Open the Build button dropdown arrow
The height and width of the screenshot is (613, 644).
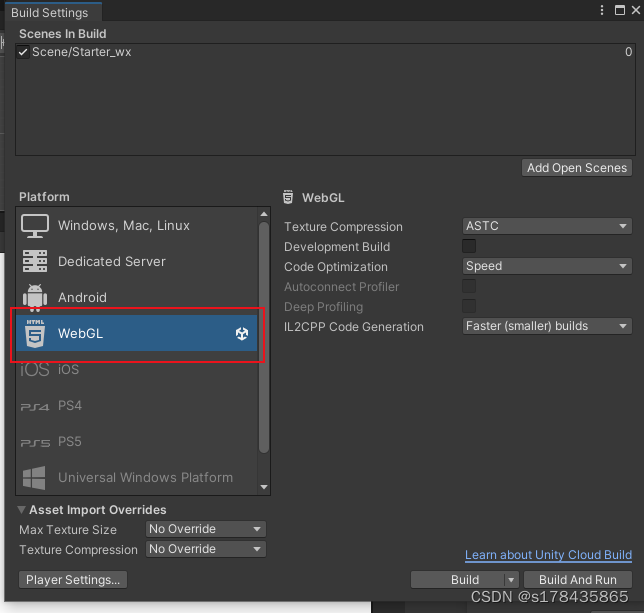pos(511,580)
